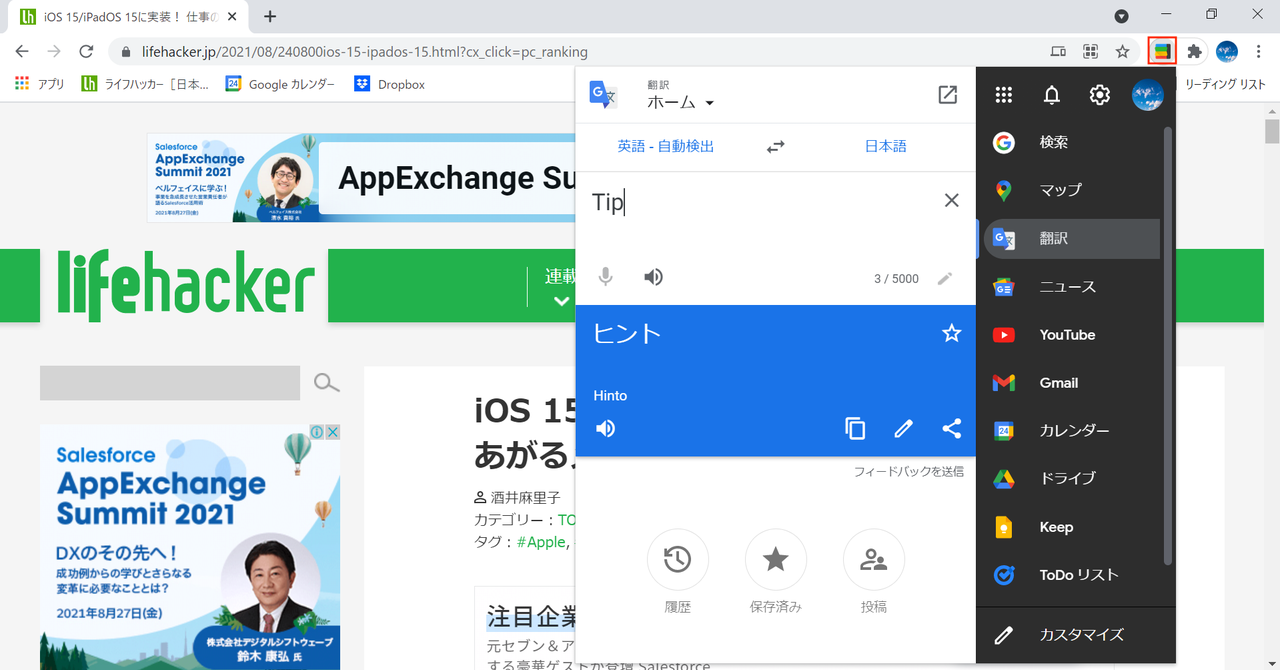The height and width of the screenshot is (670, 1280).
Task: Swap translation languages
Action: pyautogui.click(x=776, y=146)
